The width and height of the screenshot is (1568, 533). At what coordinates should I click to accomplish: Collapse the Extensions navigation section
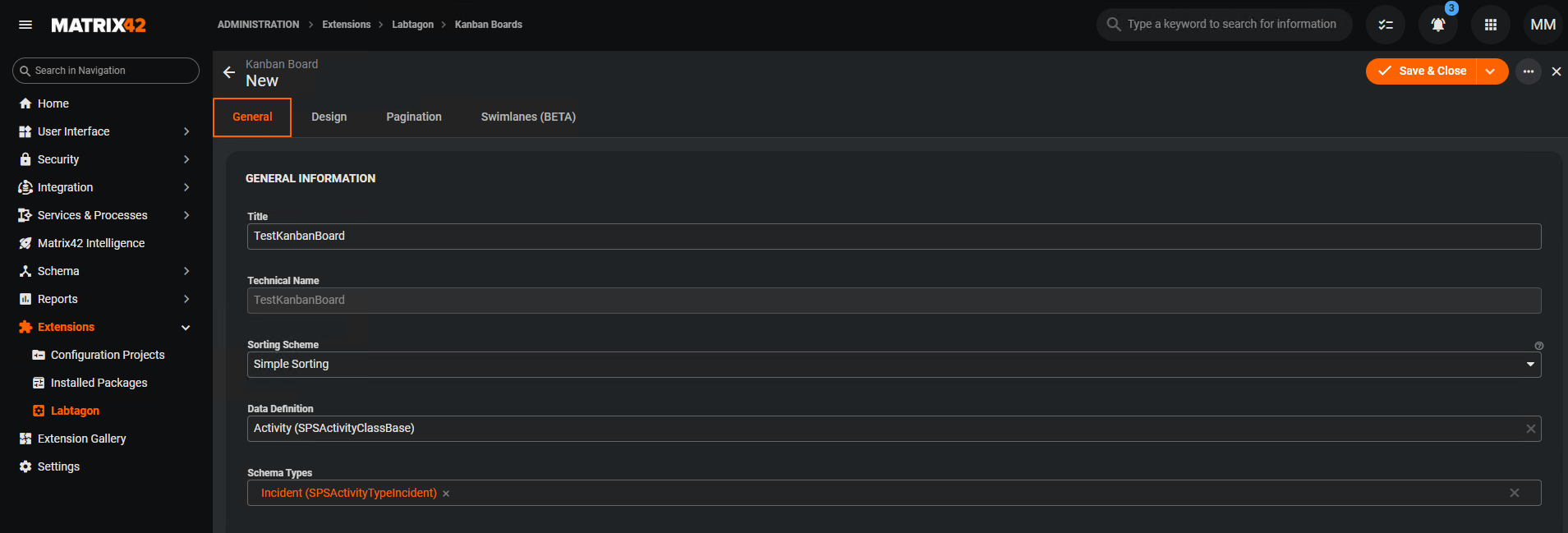pyautogui.click(x=186, y=327)
